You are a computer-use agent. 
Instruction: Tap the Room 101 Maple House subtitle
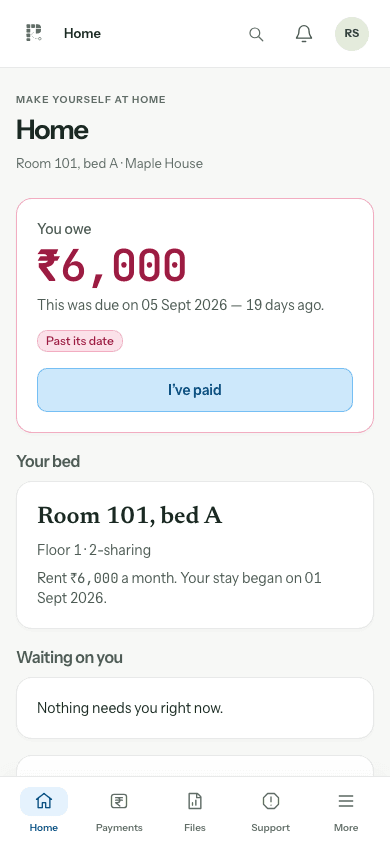click(109, 163)
